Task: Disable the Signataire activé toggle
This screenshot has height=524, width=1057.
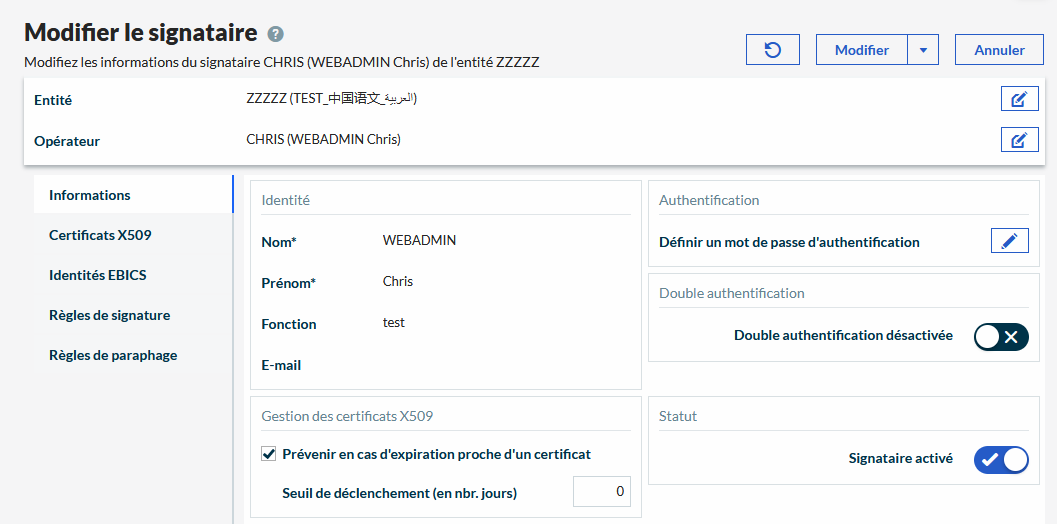Action: (x=1000, y=459)
